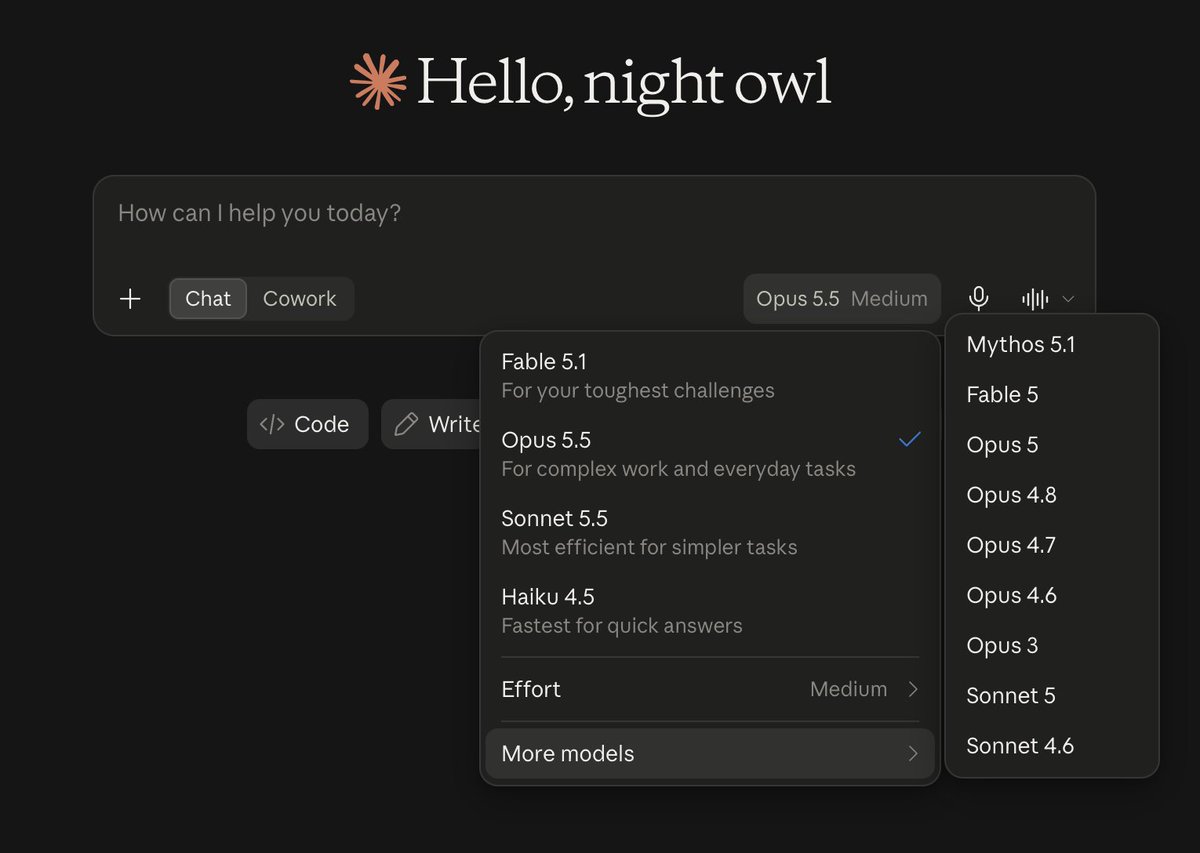The width and height of the screenshot is (1200, 853).
Task: Open voice mode waveform icon
Action: tap(1035, 298)
